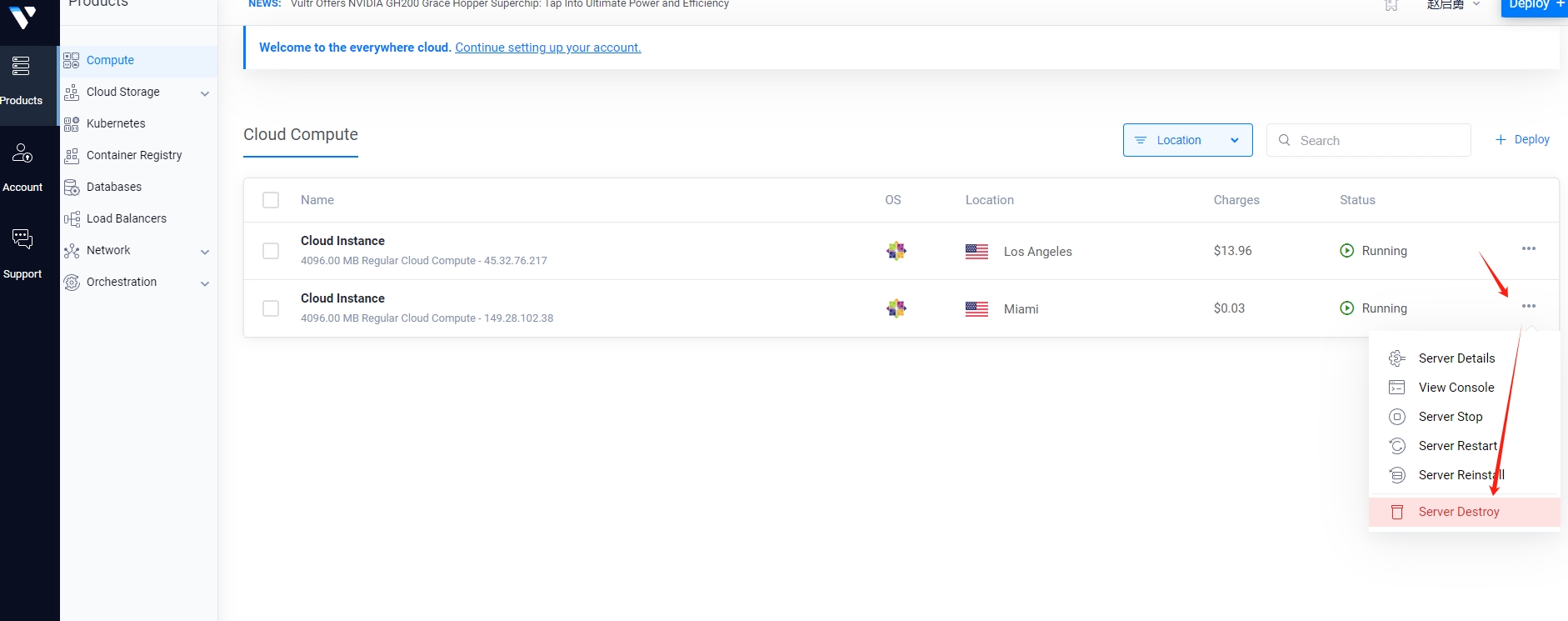Click the Name column header
Image resolution: width=1568 pixels, height=621 pixels.
click(317, 200)
